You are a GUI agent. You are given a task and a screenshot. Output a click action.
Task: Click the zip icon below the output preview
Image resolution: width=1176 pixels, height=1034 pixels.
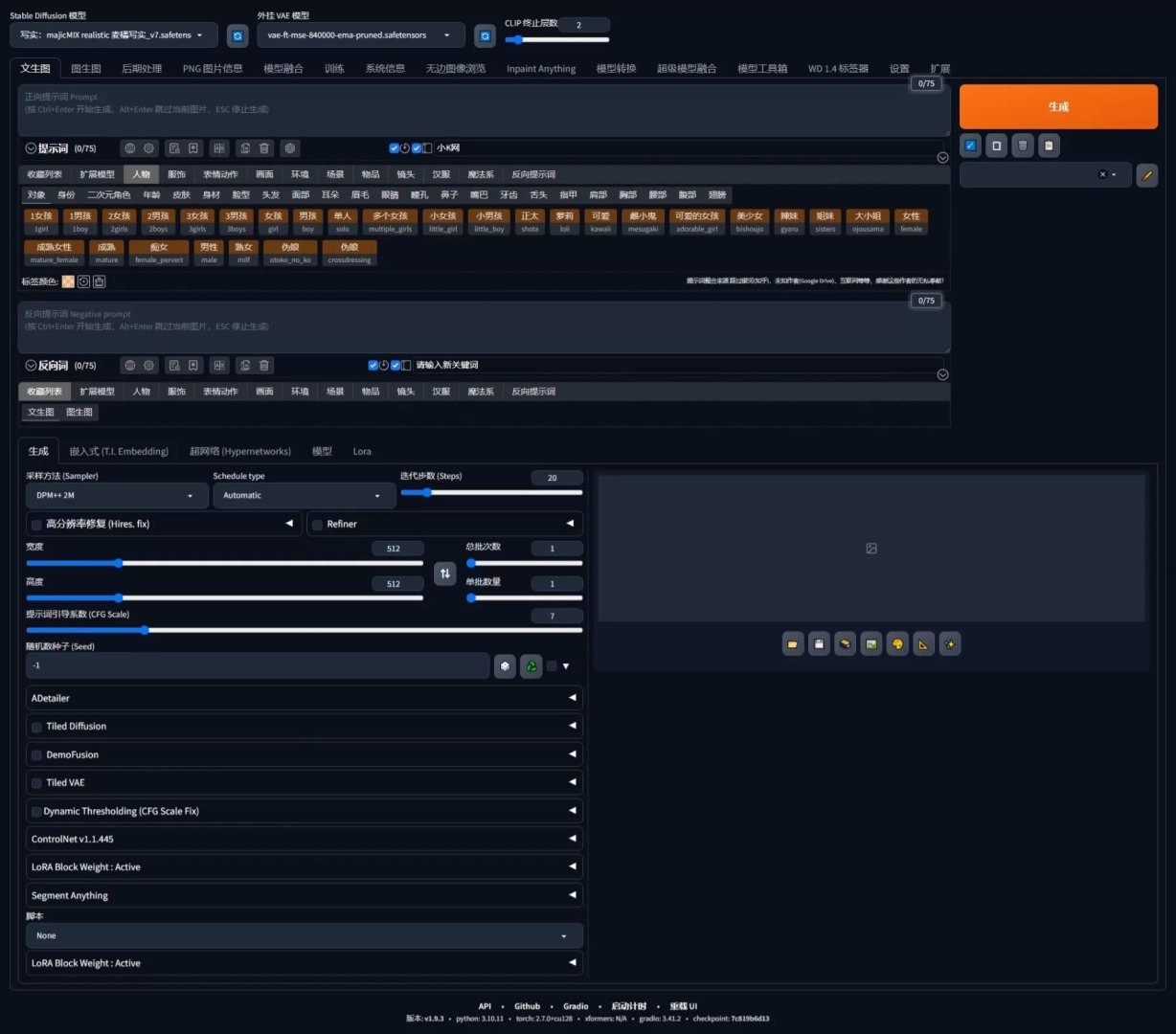pos(845,644)
